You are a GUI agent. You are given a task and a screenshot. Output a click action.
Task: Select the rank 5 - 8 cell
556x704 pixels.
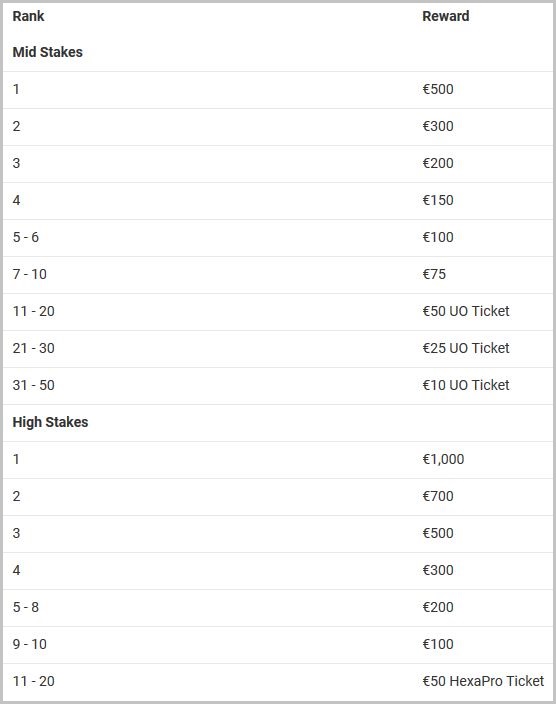point(26,607)
